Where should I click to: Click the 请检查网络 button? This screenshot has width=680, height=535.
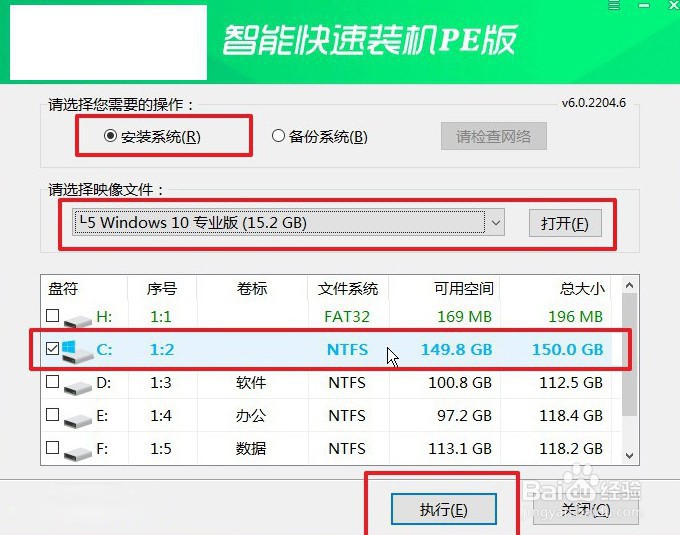[494, 137]
